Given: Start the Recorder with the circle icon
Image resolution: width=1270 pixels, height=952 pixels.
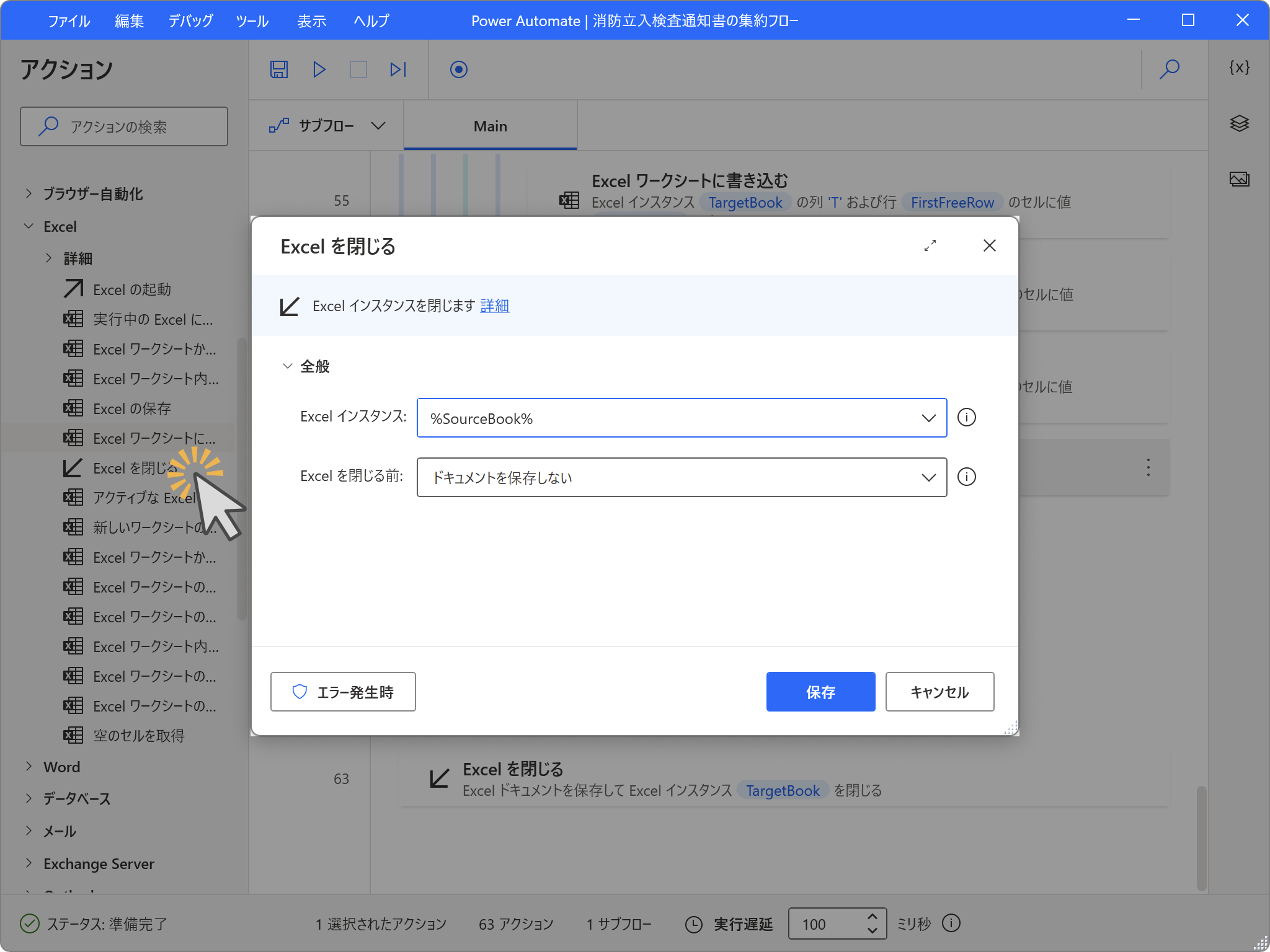Looking at the screenshot, I should (458, 69).
